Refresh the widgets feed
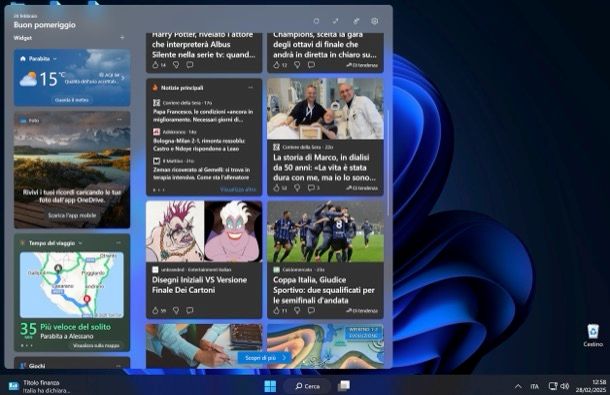 [x=316, y=21]
